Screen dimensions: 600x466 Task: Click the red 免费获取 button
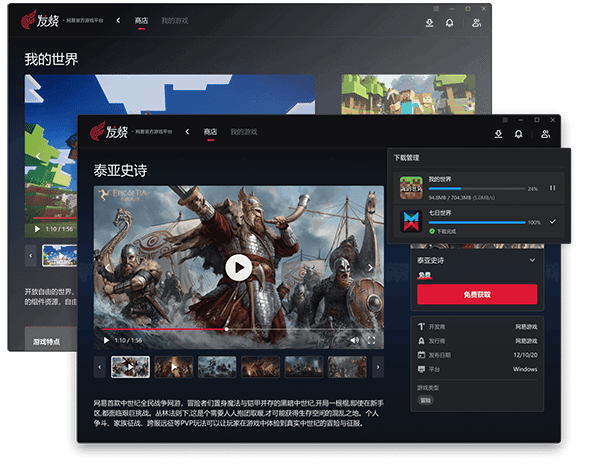[476, 294]
